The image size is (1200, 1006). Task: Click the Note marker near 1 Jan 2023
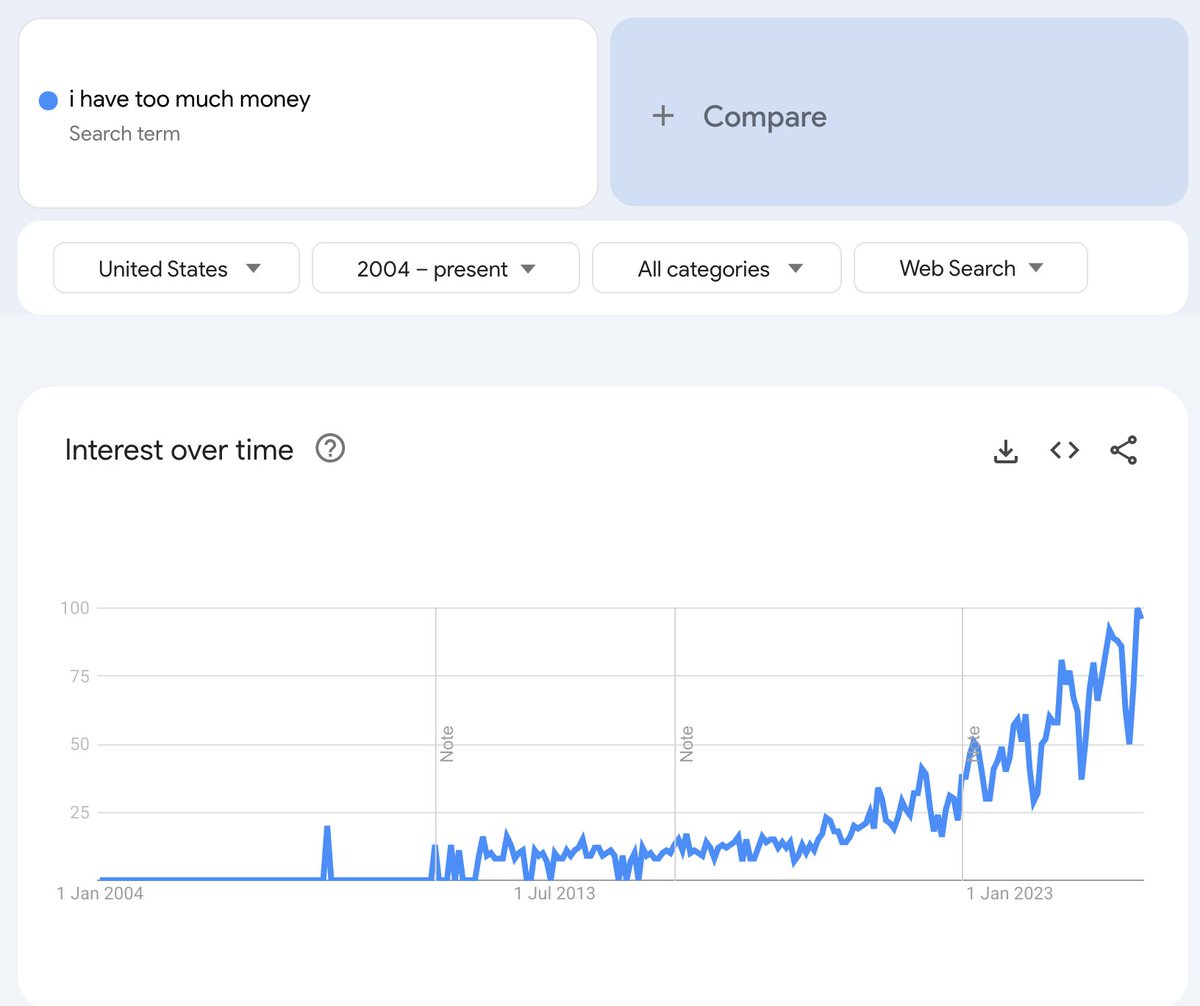click(974, 744)
